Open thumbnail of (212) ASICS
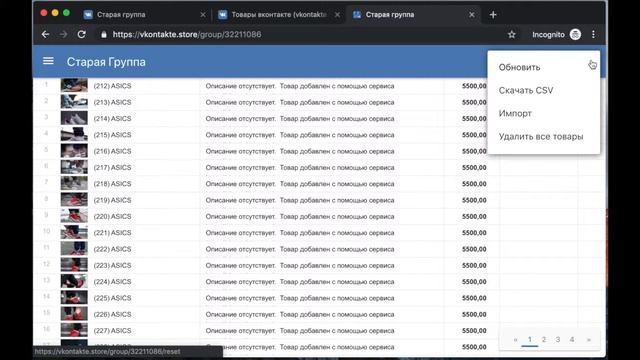 (74, 85)
